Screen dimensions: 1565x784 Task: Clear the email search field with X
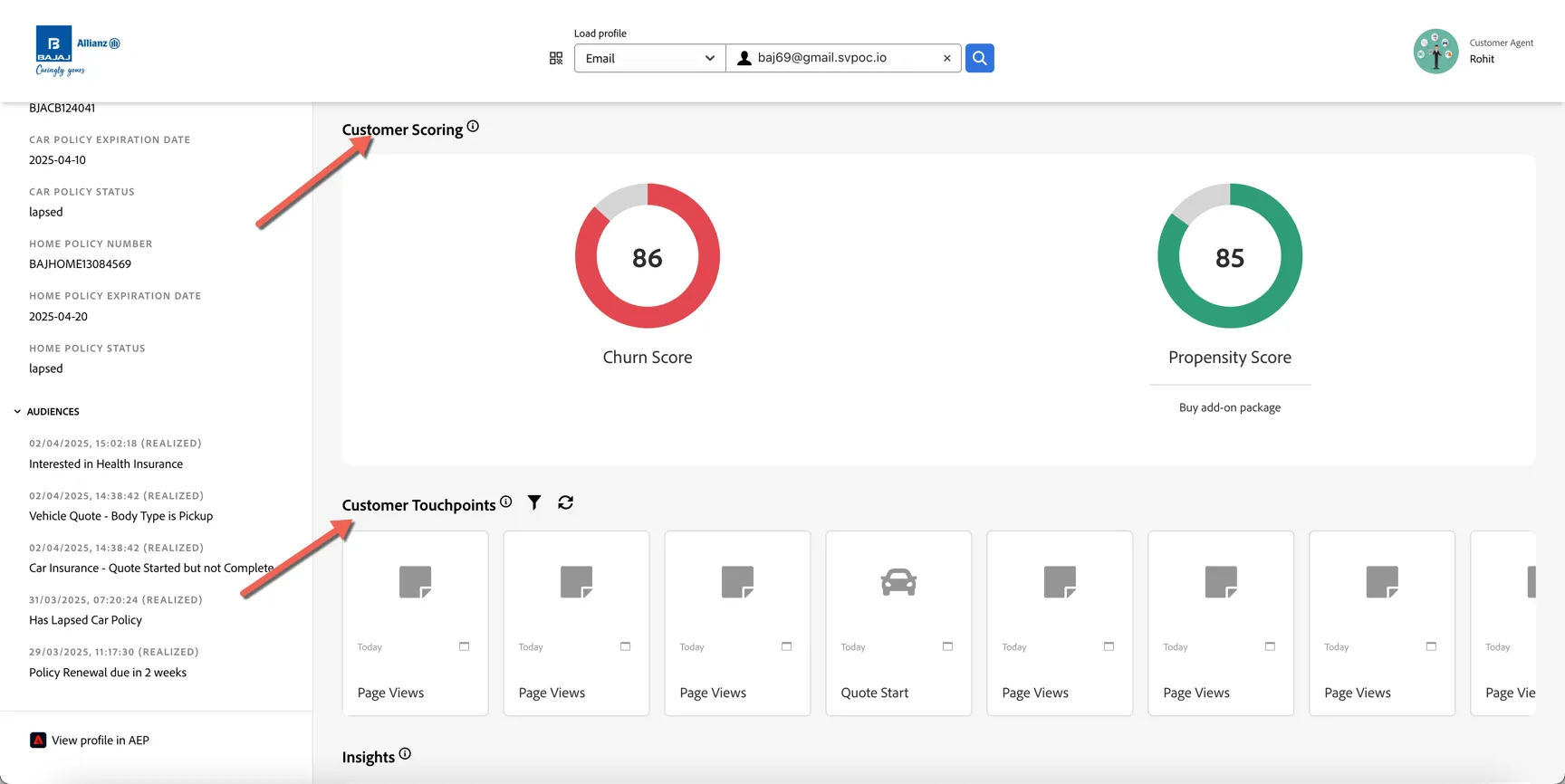point(947,58)
